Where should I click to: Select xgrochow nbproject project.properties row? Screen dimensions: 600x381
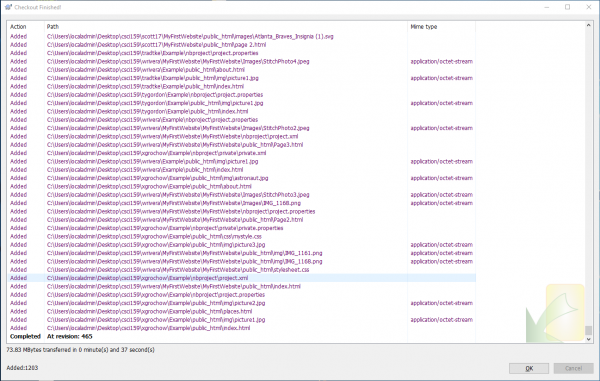tap(242, 295)
